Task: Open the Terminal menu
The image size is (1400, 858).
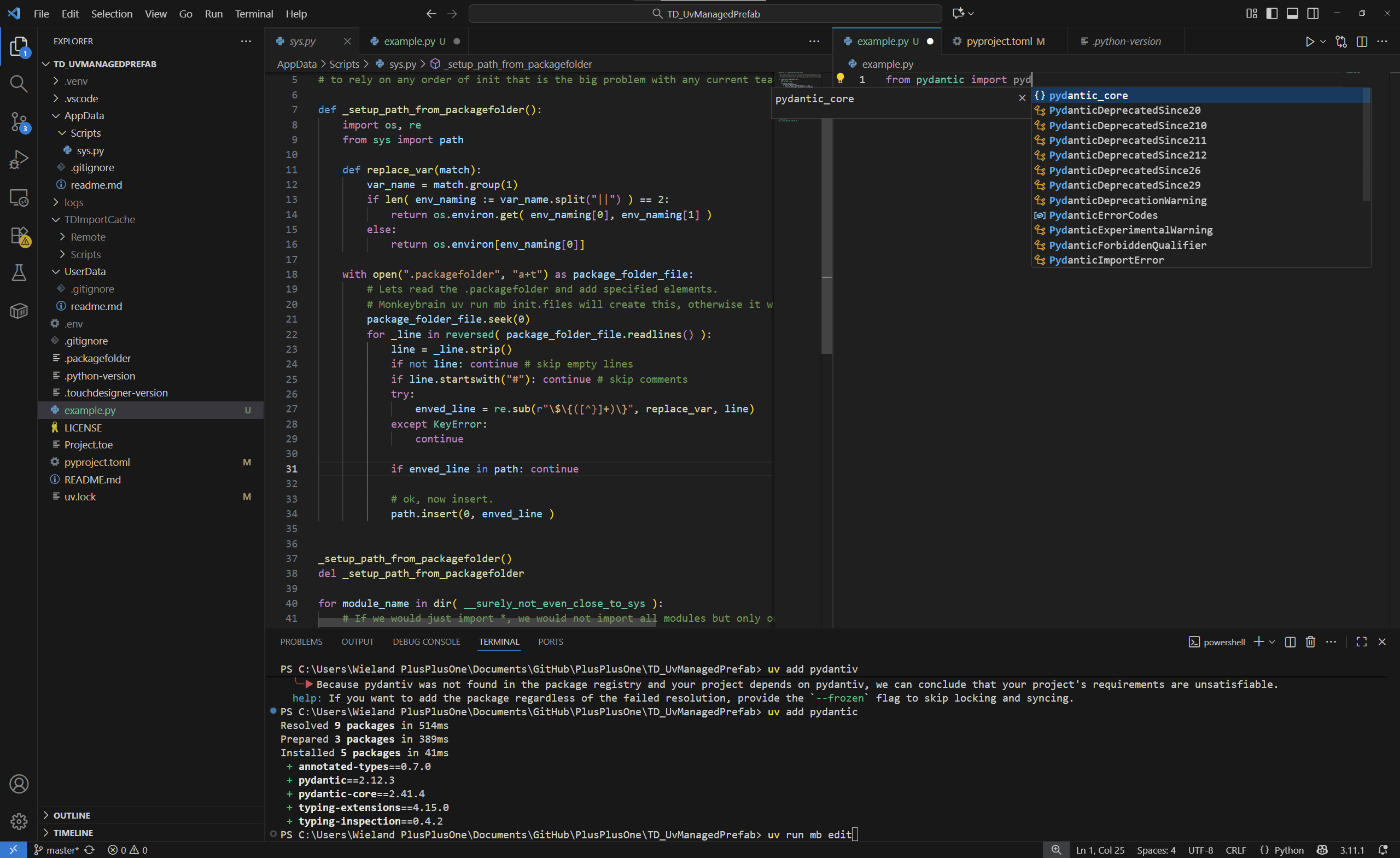Action: 253,14
